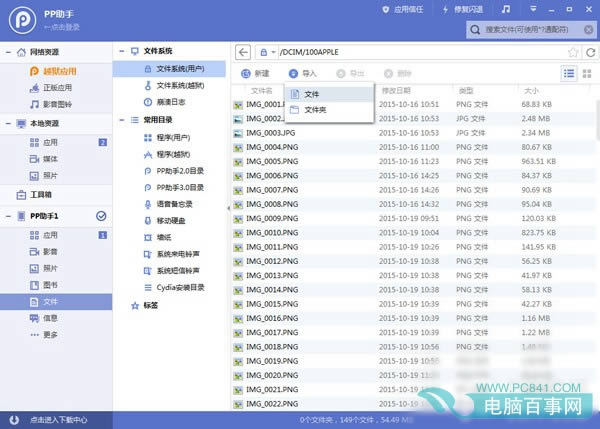Open 语音备忘录 directory
600x429 pixels.
pos(168,204)
